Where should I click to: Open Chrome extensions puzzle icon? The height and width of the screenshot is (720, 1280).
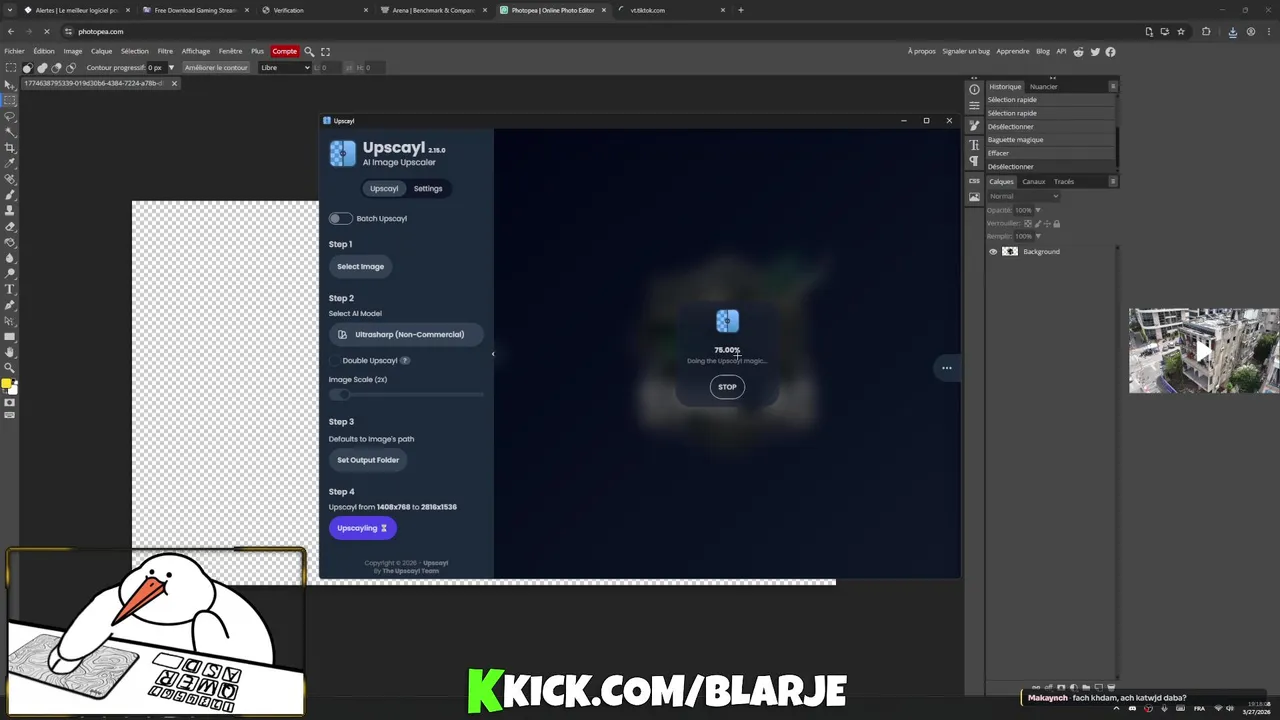tap(1206, 31)
